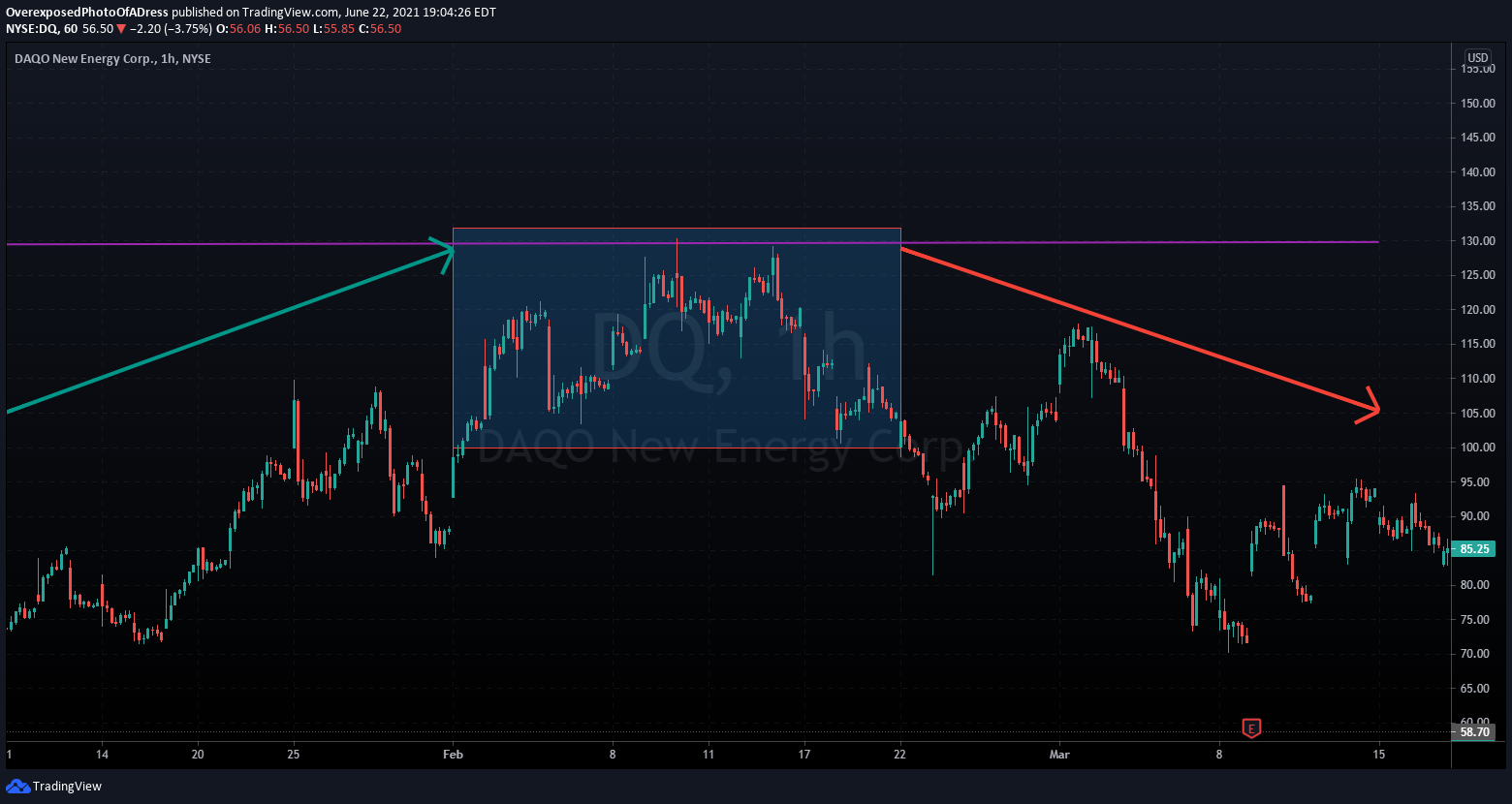Click the 145.00 price axis label

point(1477,138)
